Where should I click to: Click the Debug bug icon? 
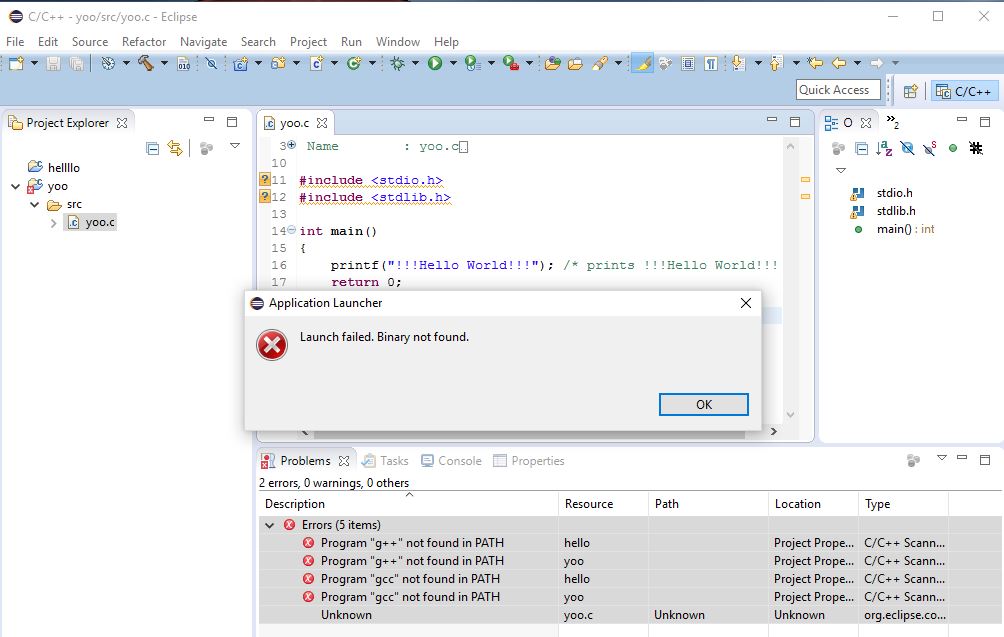[x=398, y=63]
